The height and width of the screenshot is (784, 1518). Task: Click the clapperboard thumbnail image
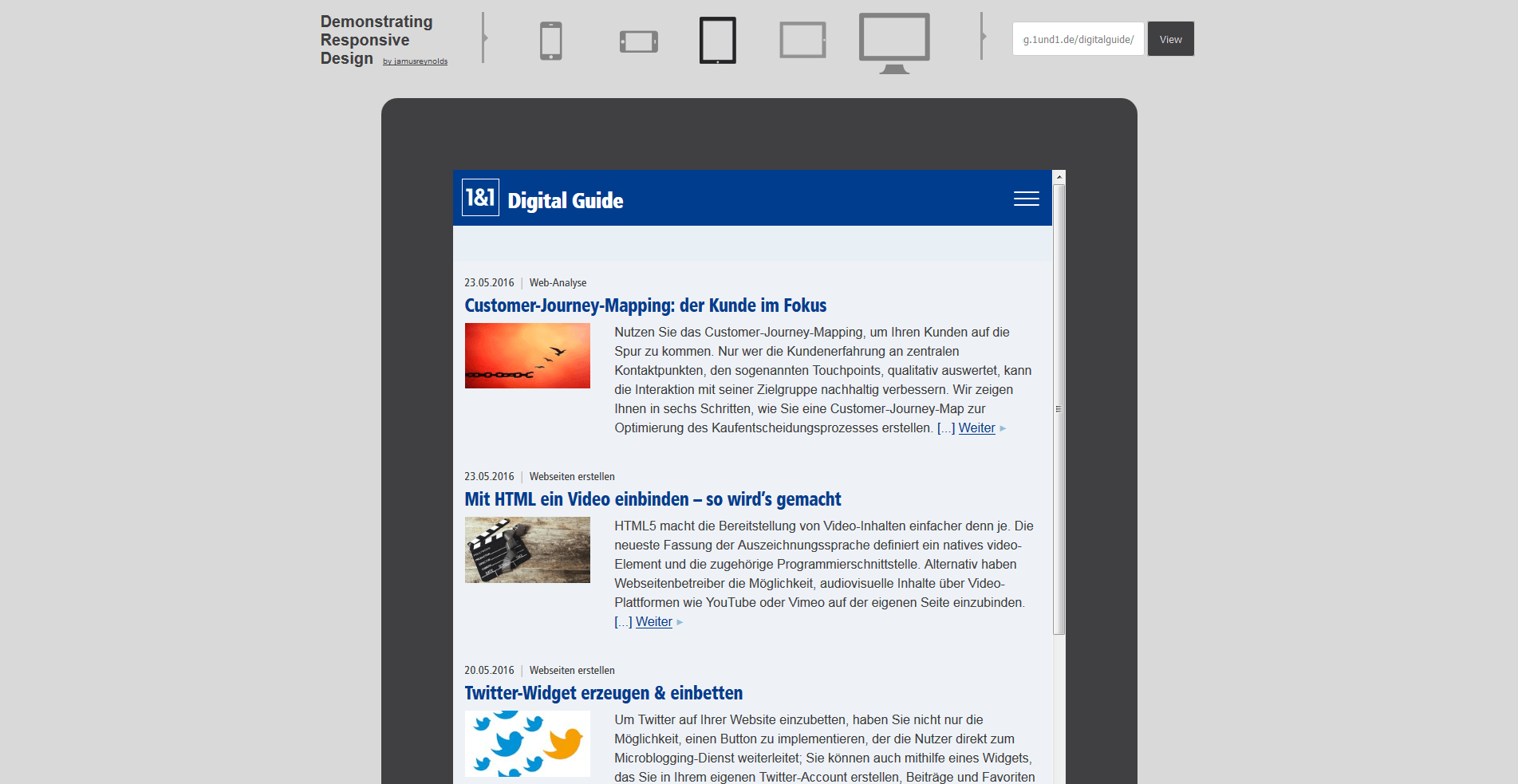[x=527, y=550]
